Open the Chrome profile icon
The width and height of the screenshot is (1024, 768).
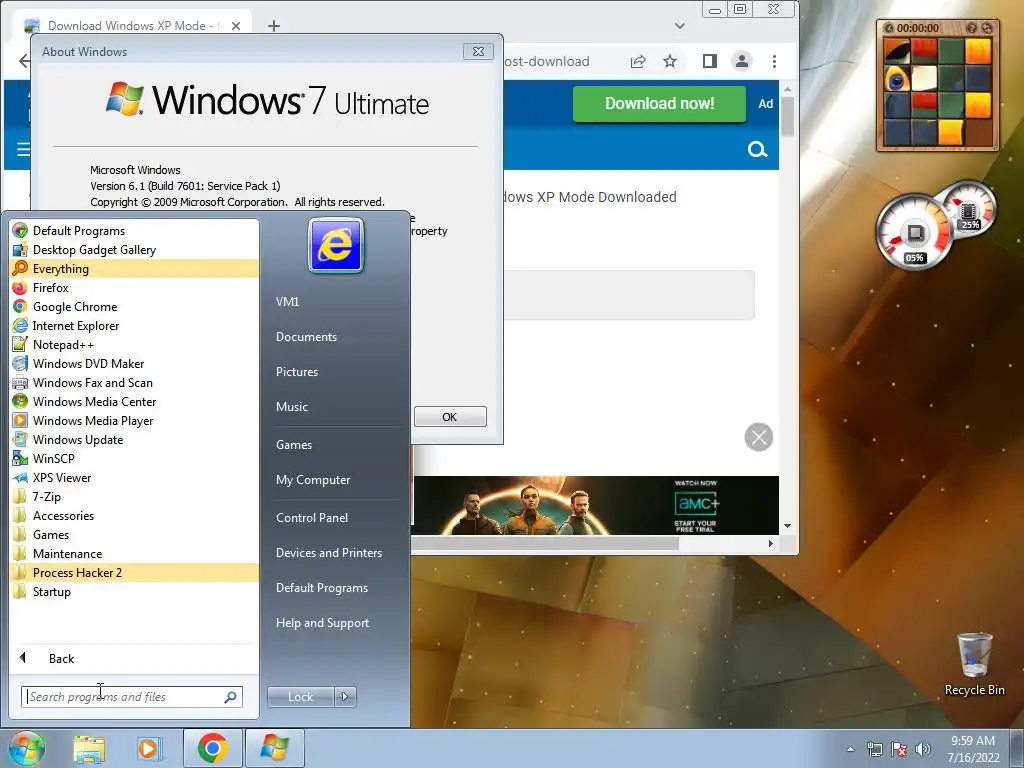pos(741,61)
